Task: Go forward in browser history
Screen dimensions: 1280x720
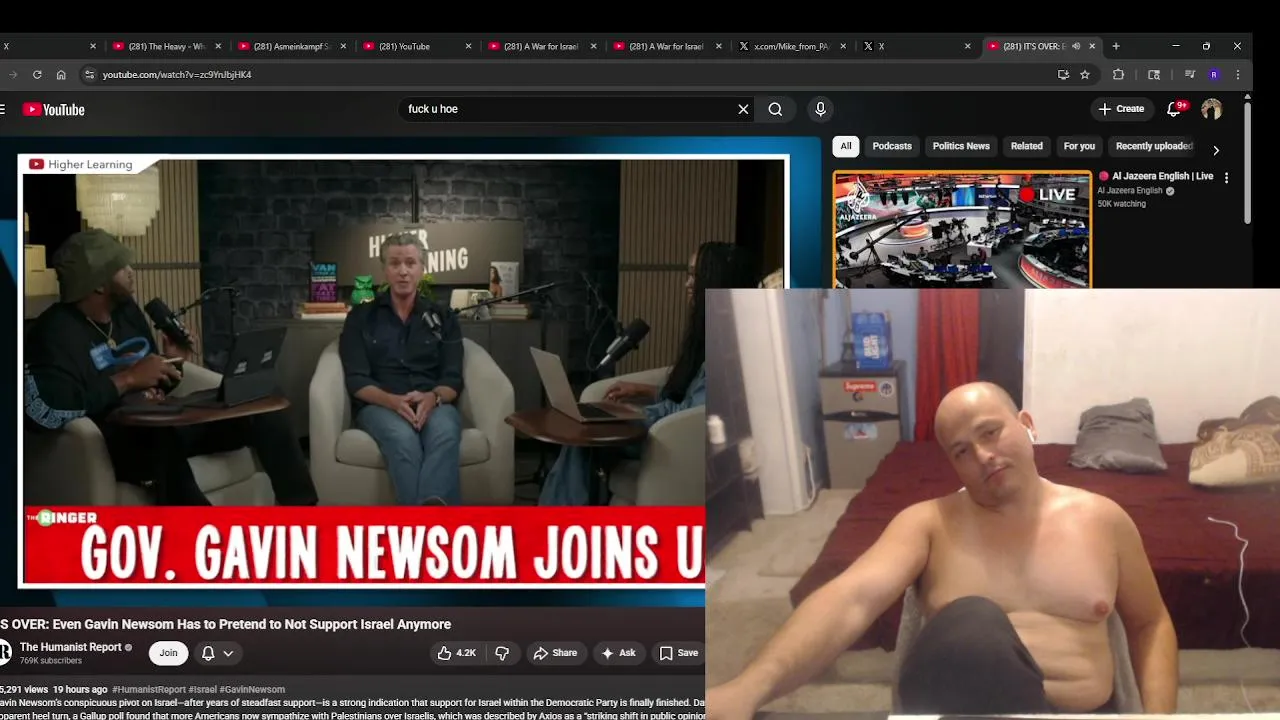Action: [12, 74]
